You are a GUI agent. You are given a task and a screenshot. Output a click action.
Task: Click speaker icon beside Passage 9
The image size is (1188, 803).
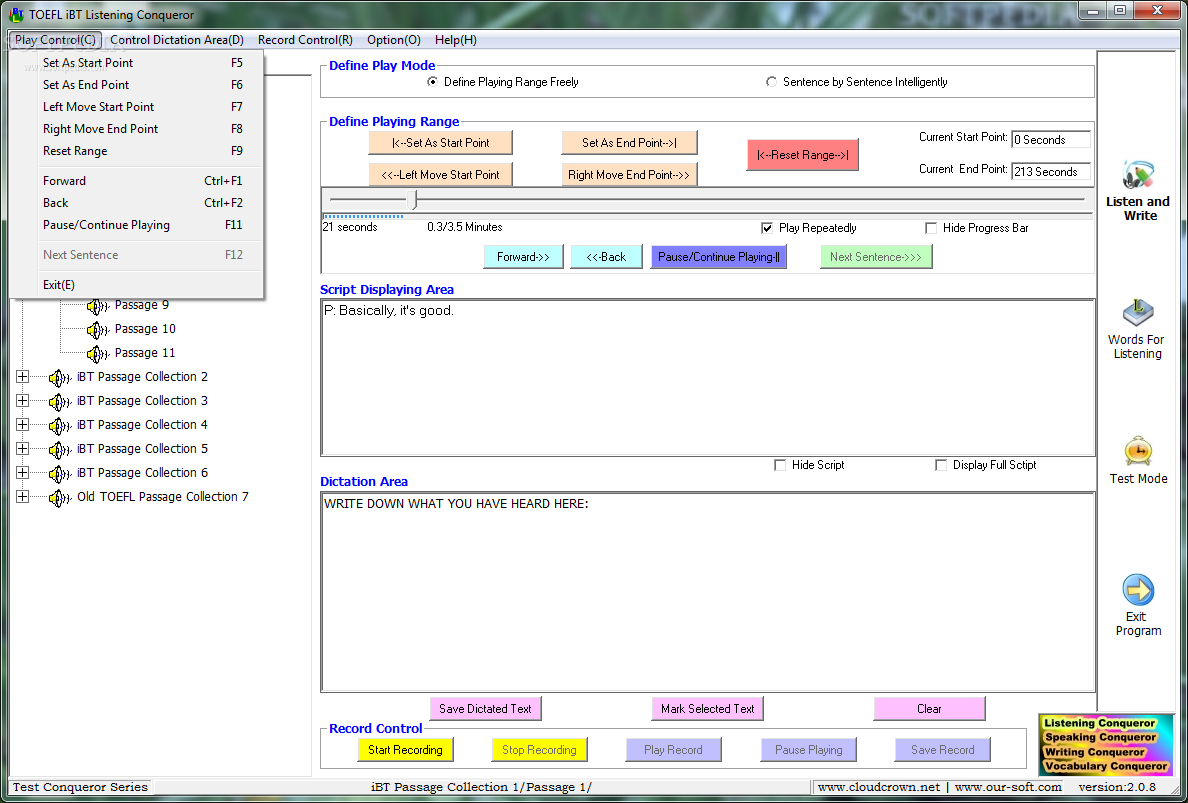point(98,306)
